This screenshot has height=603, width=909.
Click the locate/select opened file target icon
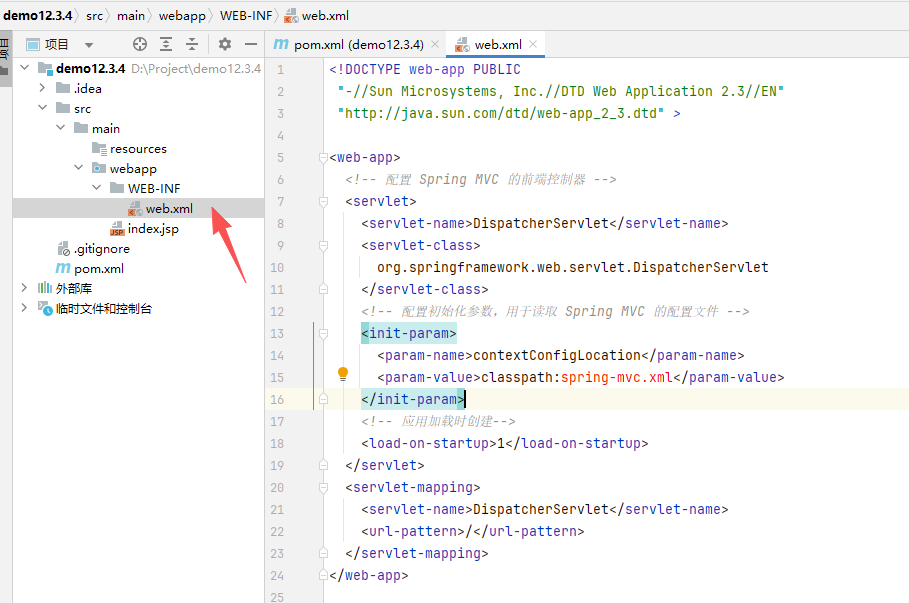pos(140,44)
